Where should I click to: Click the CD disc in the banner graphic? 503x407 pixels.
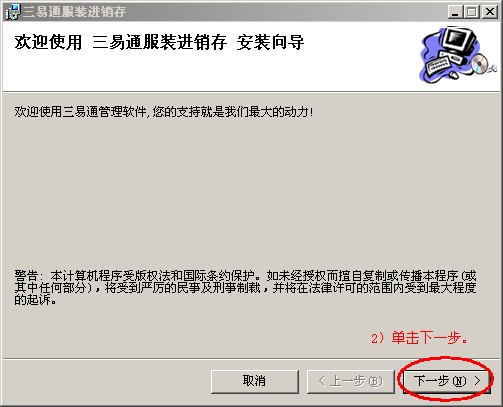[479, 63]
